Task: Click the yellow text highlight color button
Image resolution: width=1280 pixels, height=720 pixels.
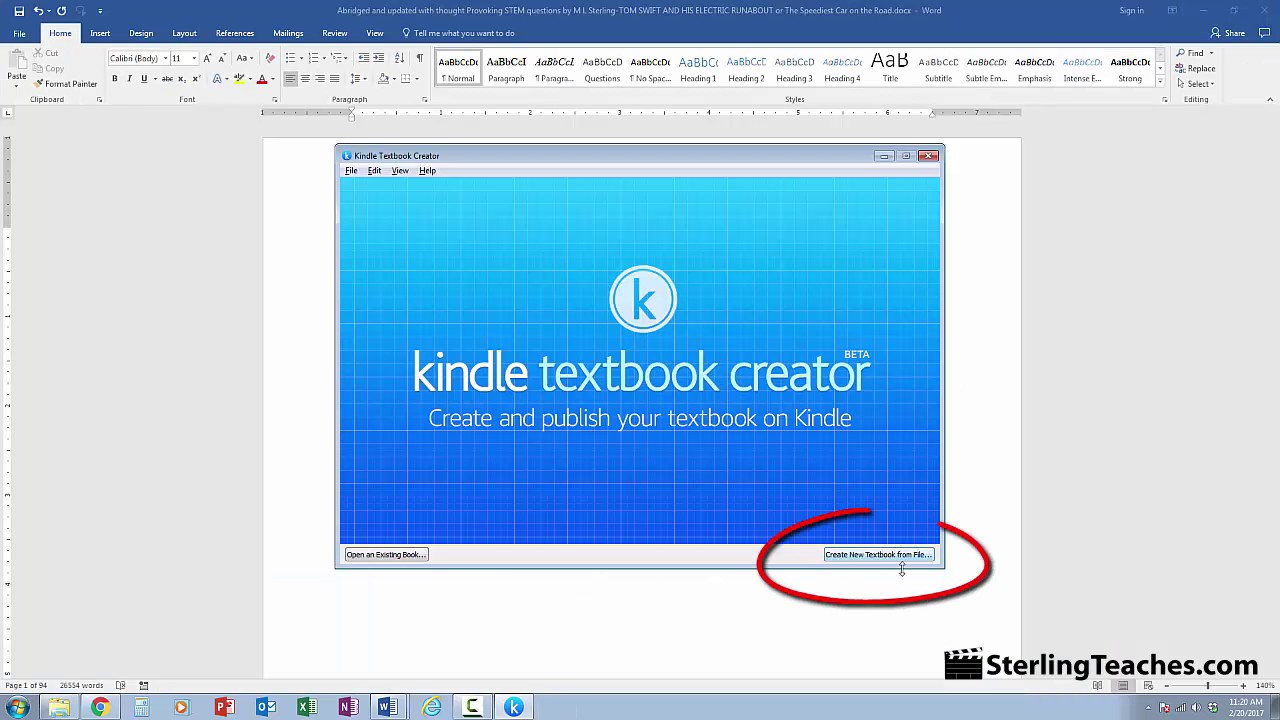Action: pos(239,79)
